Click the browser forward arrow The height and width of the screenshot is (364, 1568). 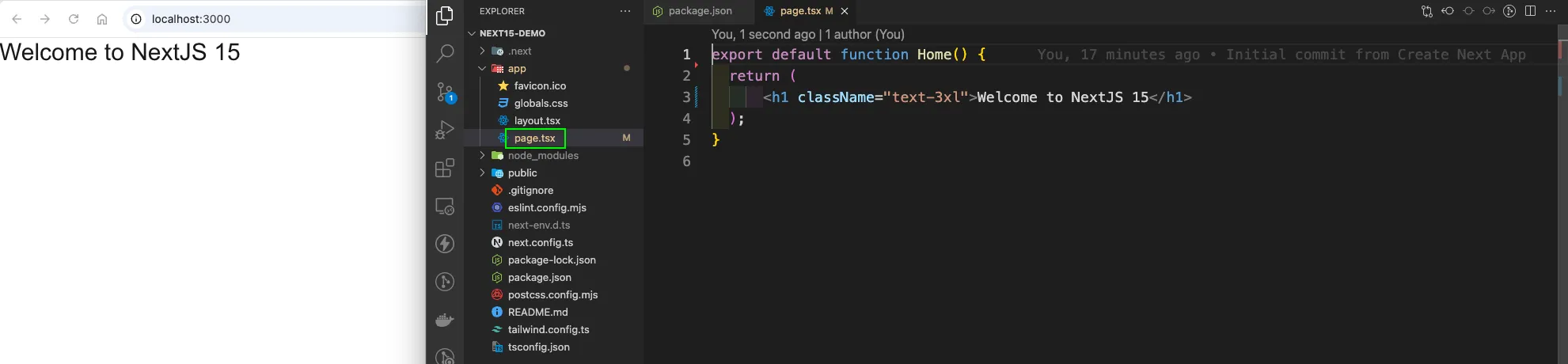tap(45, 19)
